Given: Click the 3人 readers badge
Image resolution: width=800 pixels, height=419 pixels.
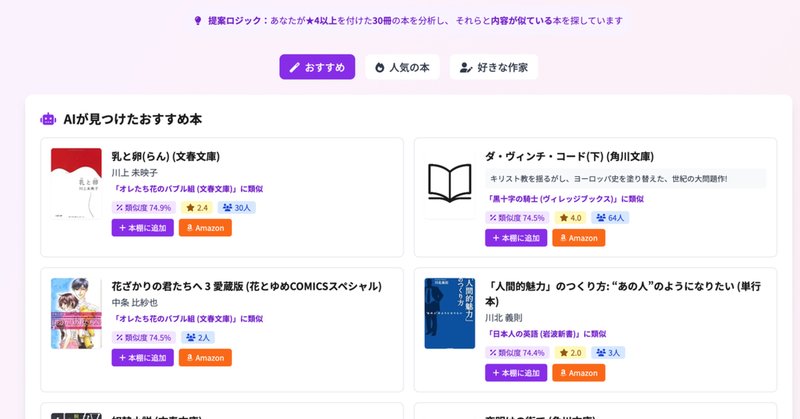Looking at the screenshot, I should (608, 353).
